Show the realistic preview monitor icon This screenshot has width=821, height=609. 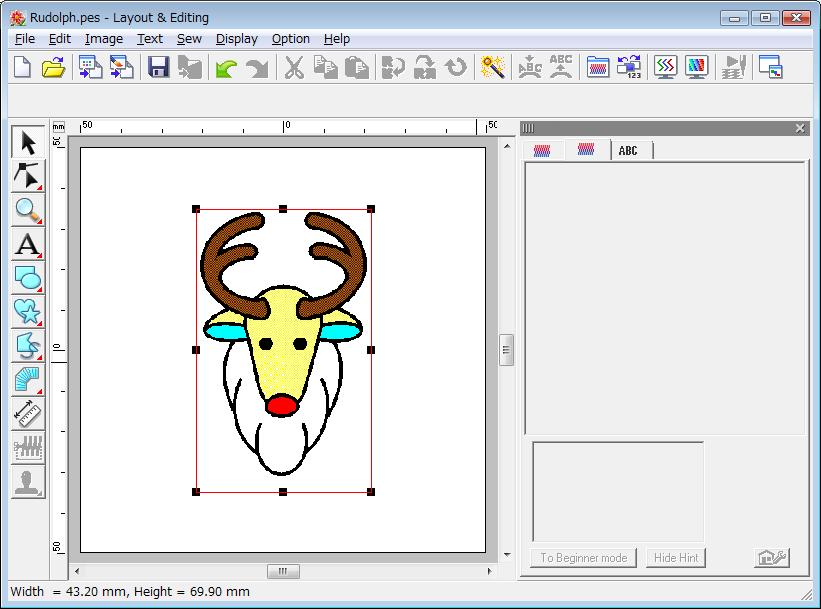(696, 68)
